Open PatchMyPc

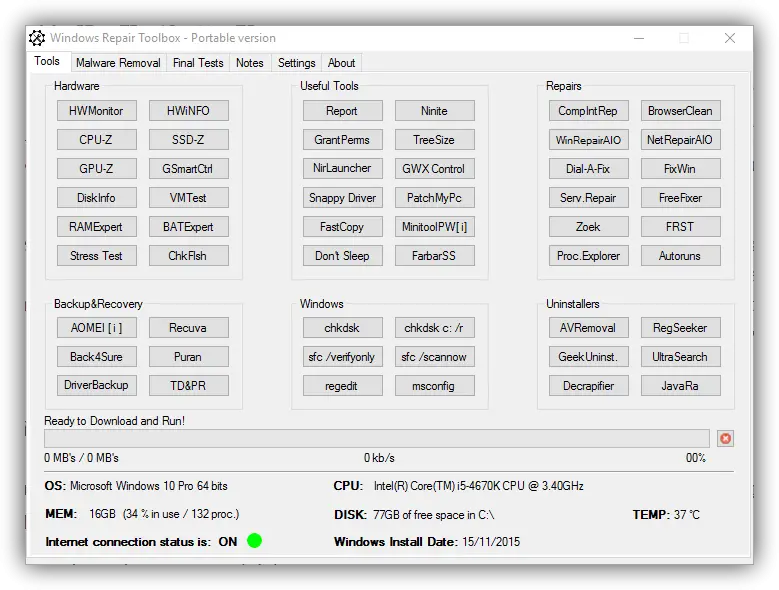tap(435, 198)
